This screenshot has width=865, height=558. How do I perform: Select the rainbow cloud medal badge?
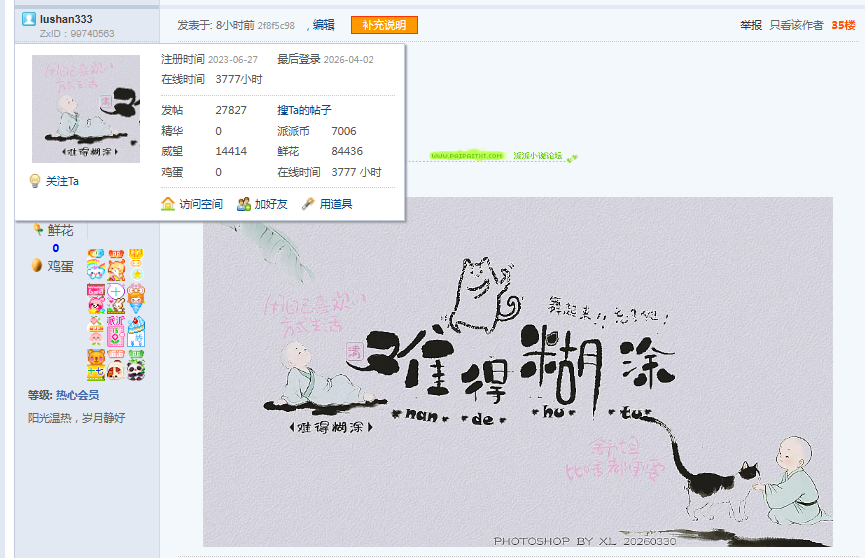click(x=95, y=264)
